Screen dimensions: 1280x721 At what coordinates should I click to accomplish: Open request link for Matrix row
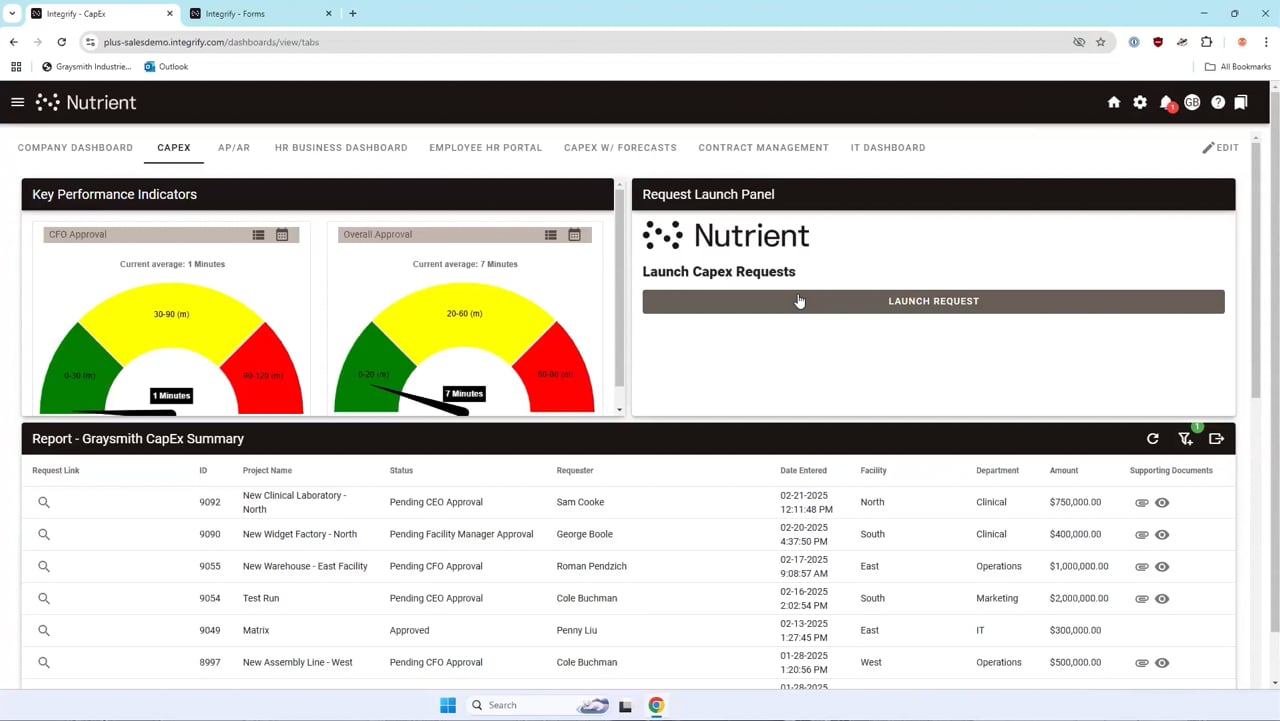click(44, 630)
